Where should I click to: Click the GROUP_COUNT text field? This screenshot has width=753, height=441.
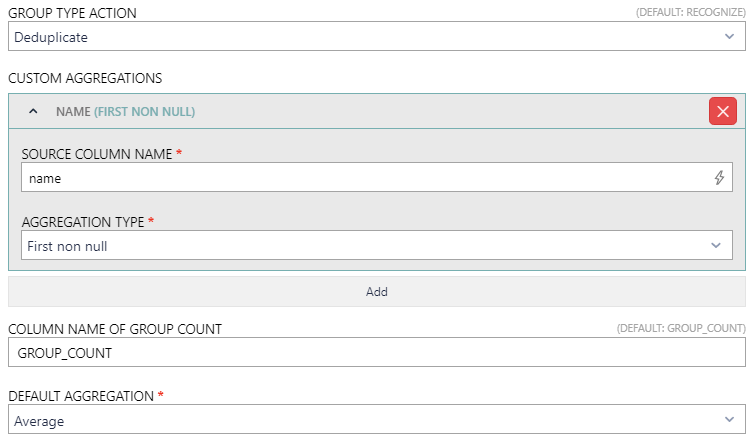(x=376, y=353)
